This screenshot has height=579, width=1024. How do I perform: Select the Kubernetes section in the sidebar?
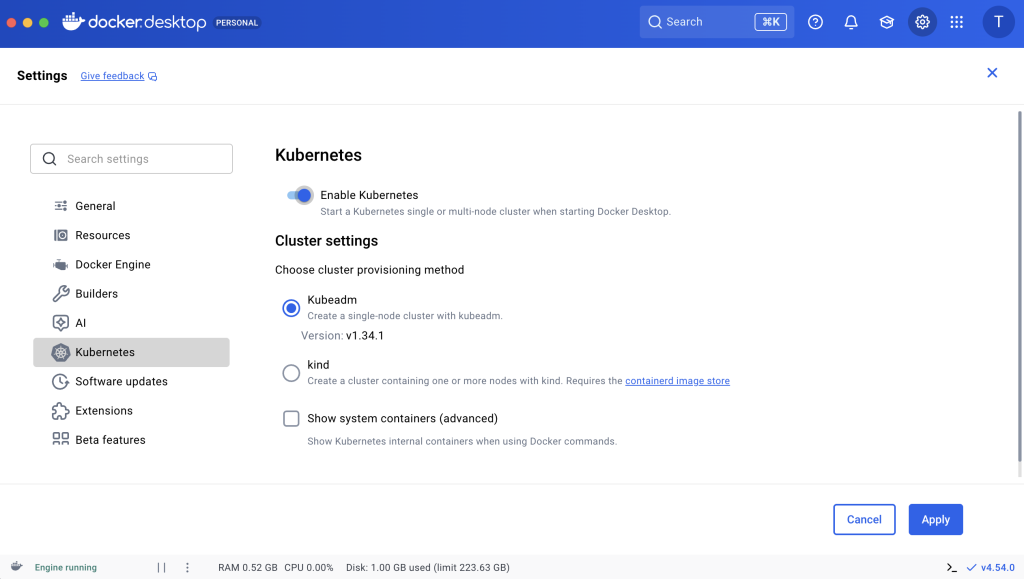104,352
